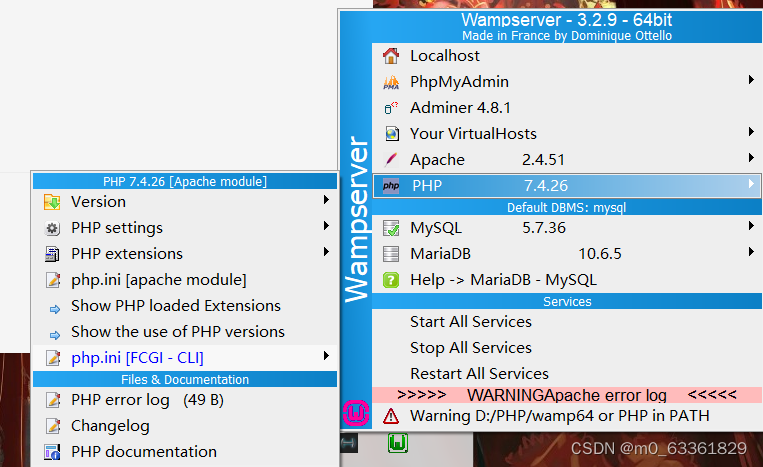Stop All Services
Viewport: 763px width, 467px height.
tap(567, 348)
